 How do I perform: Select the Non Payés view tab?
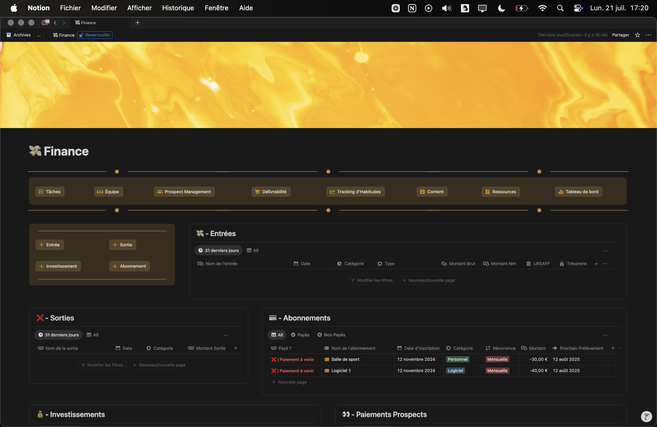[x=332, y=335]
